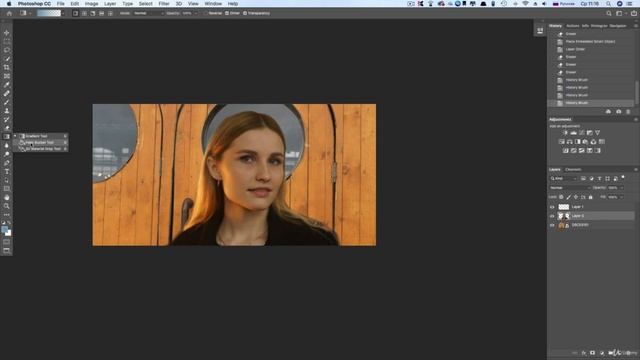The width and height of the screenshot is (640, 360).
Task: Hide the bottom photo layer eye
Action: click(x=552, y=225)
